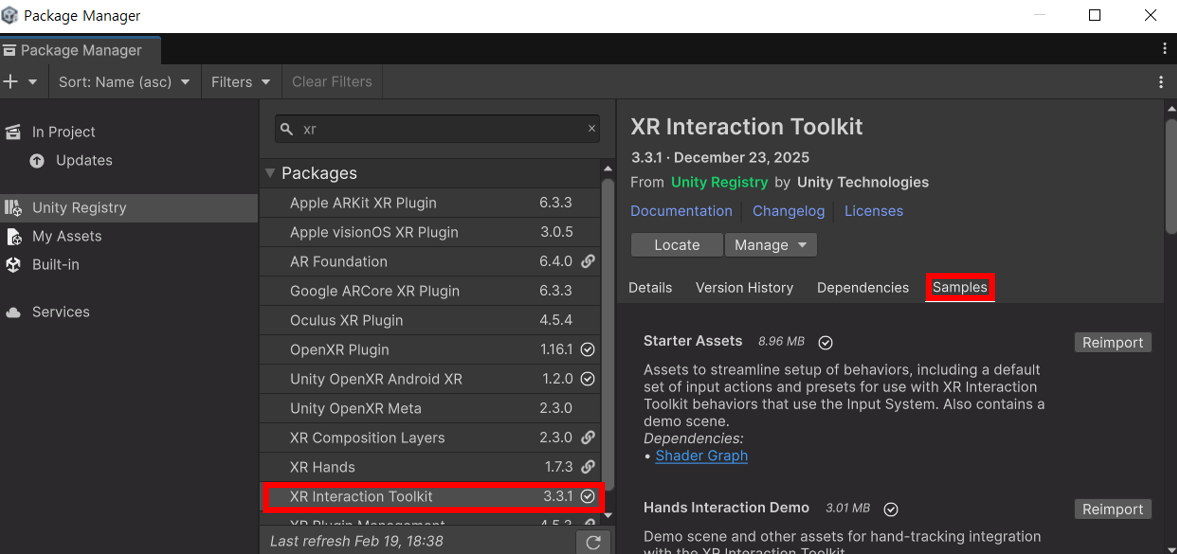
Task: Select Unity OpenXR Meta package
Action: (x=431, y=408)
